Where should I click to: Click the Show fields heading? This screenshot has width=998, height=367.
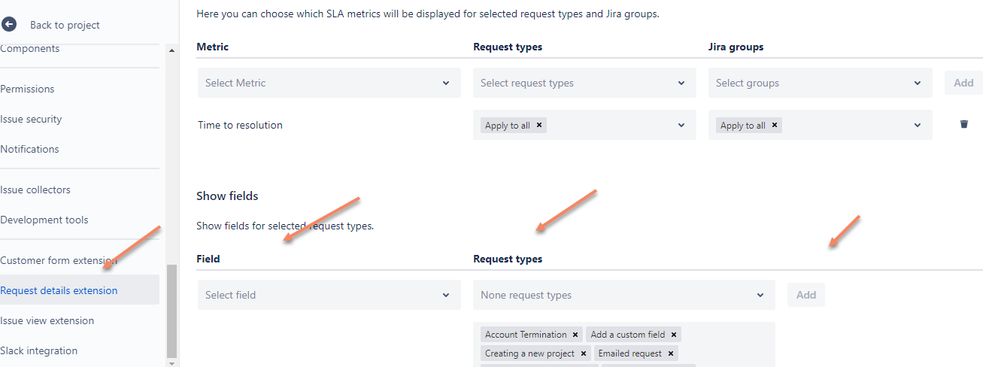[x=227, y=196]
